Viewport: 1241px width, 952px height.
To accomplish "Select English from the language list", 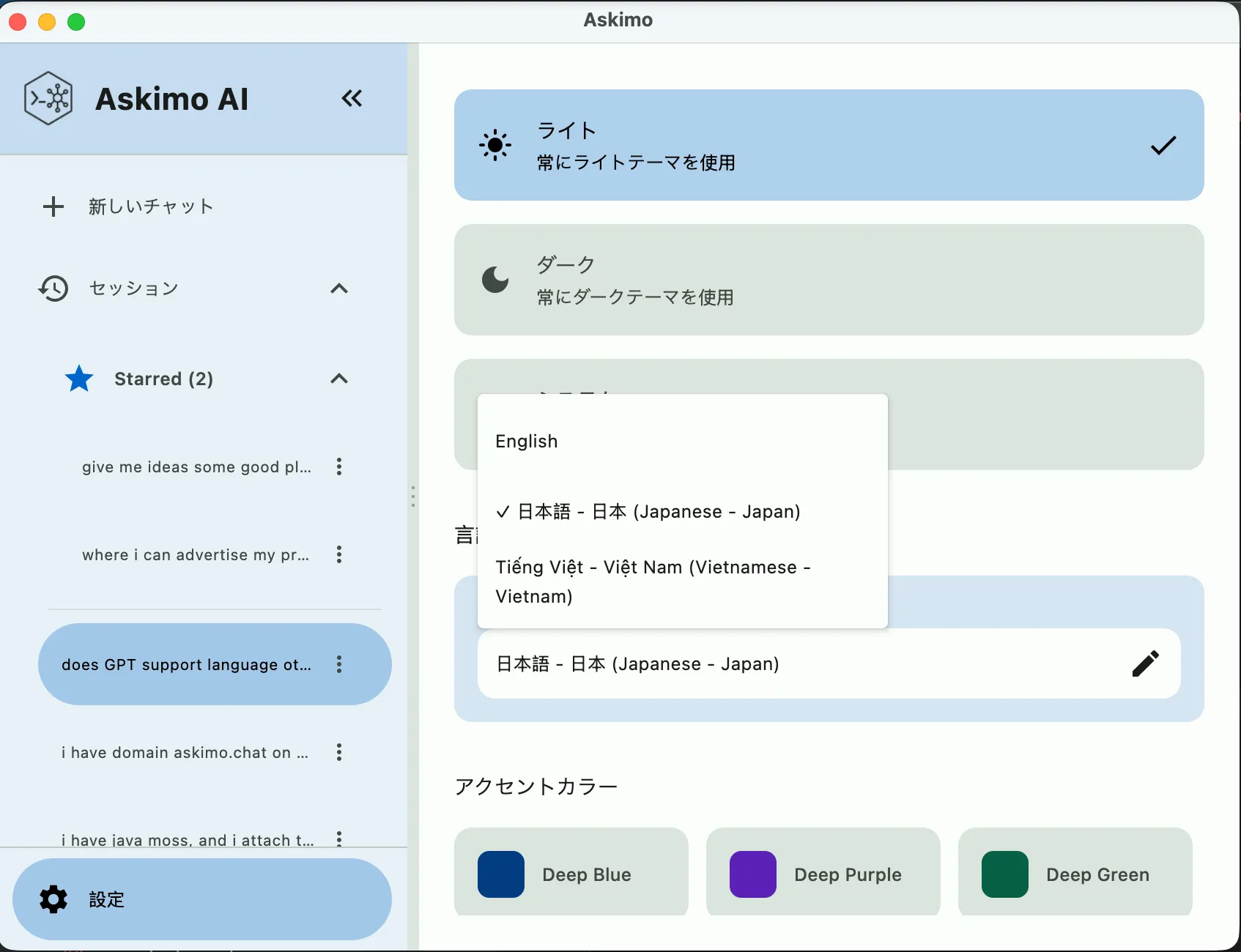I will tap(527, 440).
